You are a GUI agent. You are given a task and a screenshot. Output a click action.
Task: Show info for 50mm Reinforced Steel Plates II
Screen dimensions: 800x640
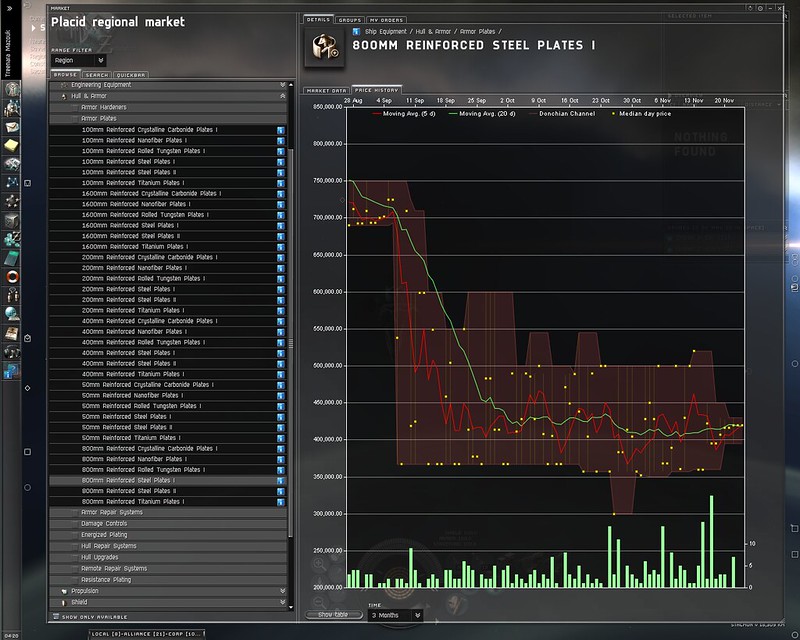coord(281,428)
